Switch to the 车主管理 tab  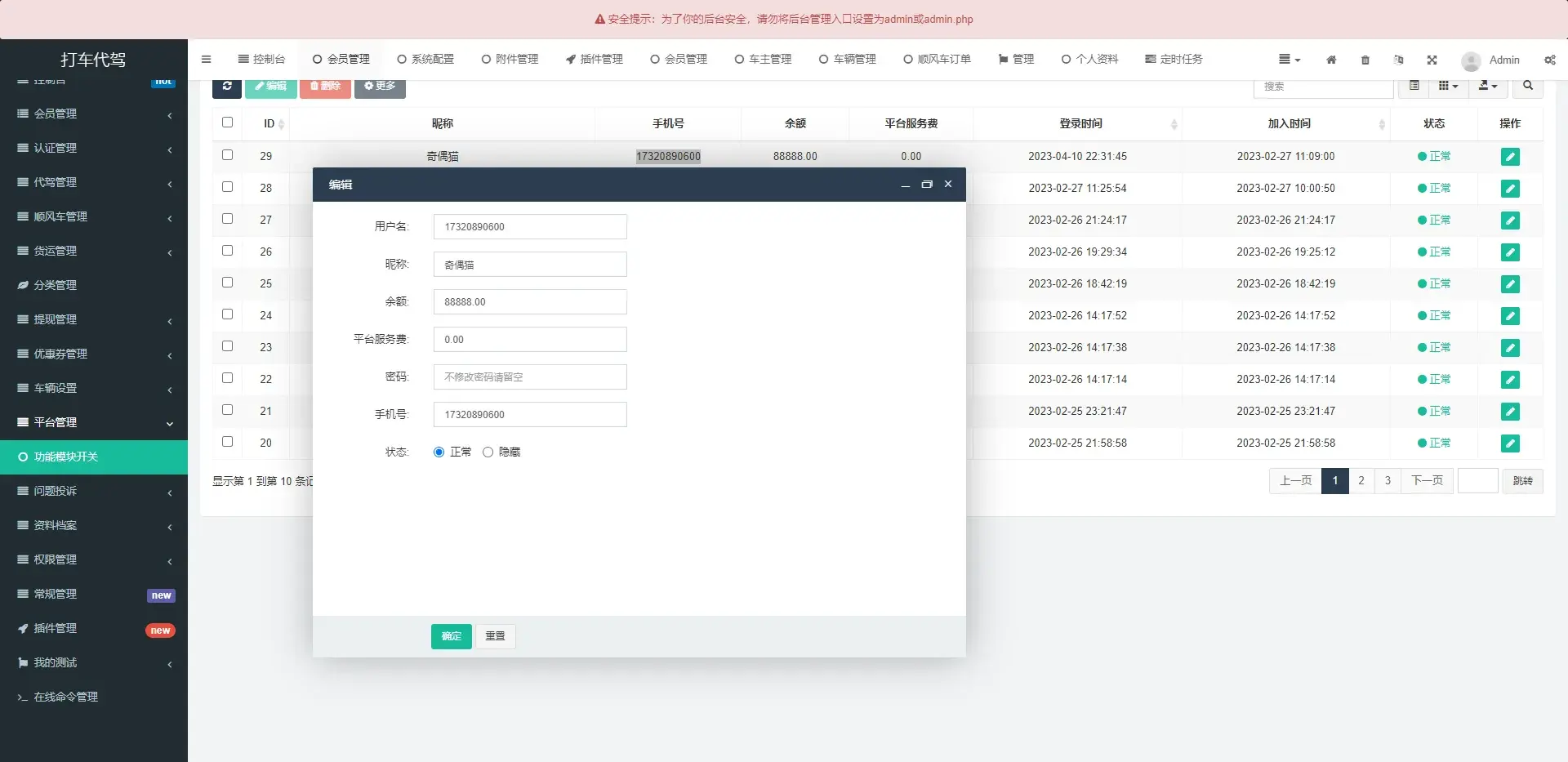click(763, 59)
